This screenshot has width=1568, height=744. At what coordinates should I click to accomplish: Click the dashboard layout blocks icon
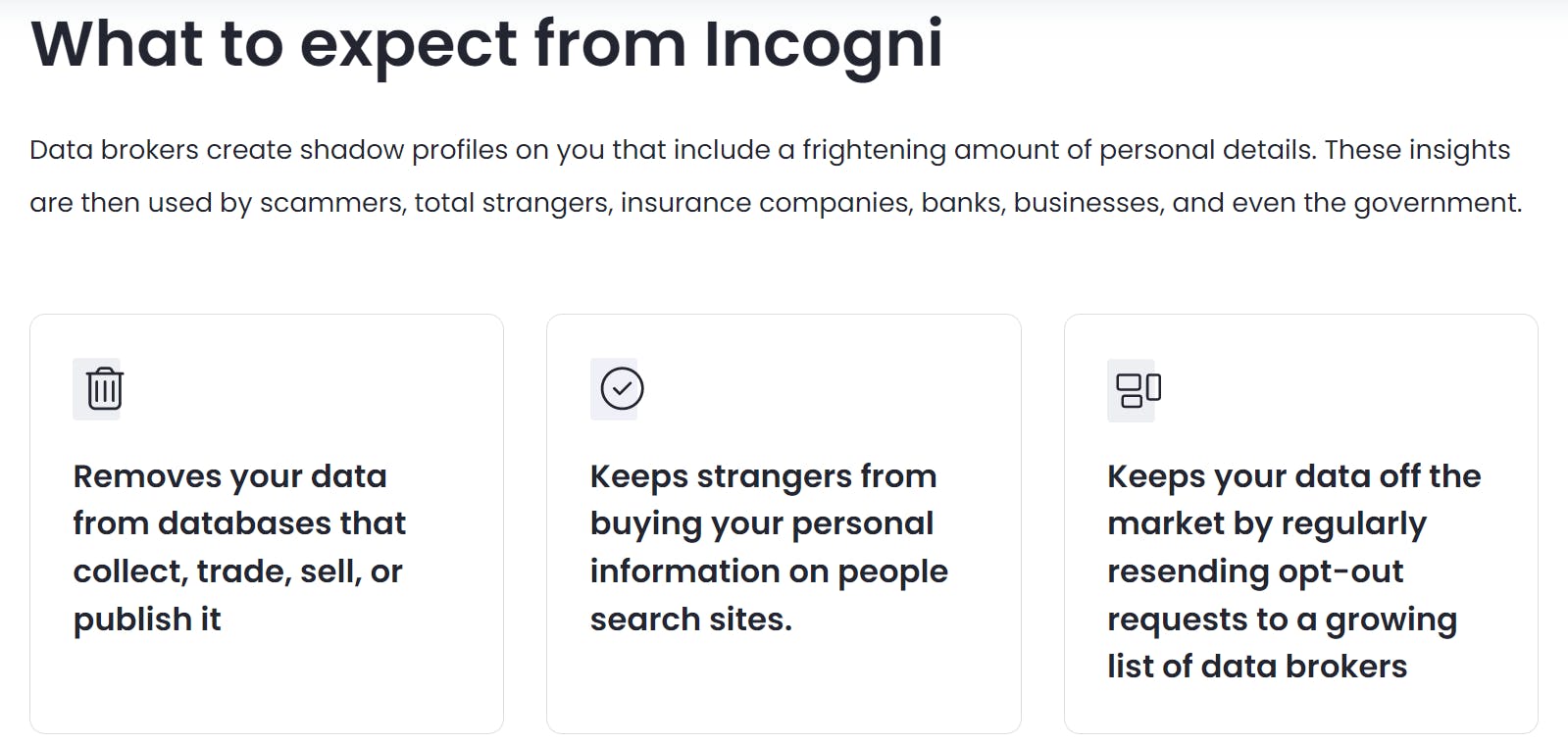click(x=1138, y=389)
